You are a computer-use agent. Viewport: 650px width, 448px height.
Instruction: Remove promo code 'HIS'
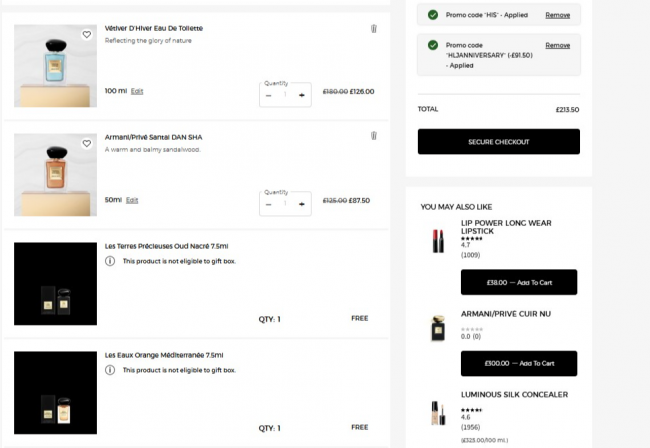(x=557, y=15)
